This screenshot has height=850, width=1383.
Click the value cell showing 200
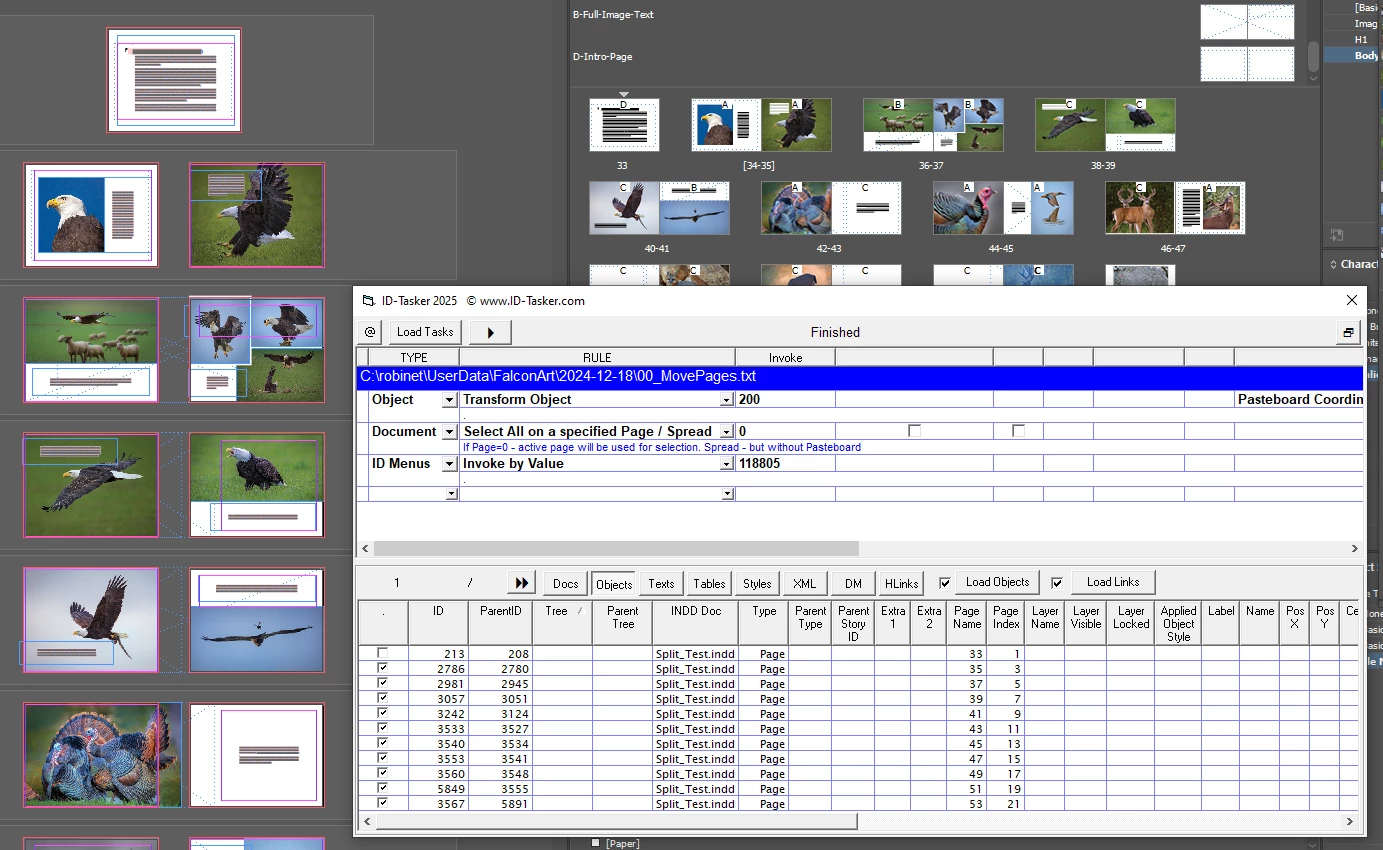tap(785, 399)
